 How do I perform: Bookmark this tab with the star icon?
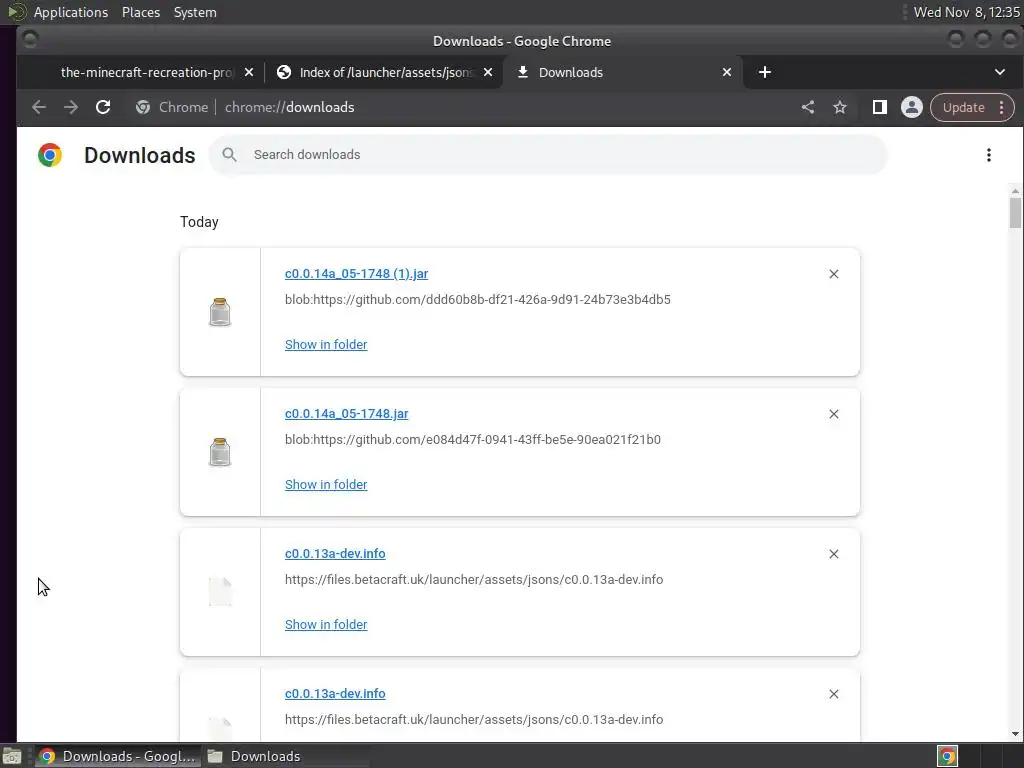840,107
